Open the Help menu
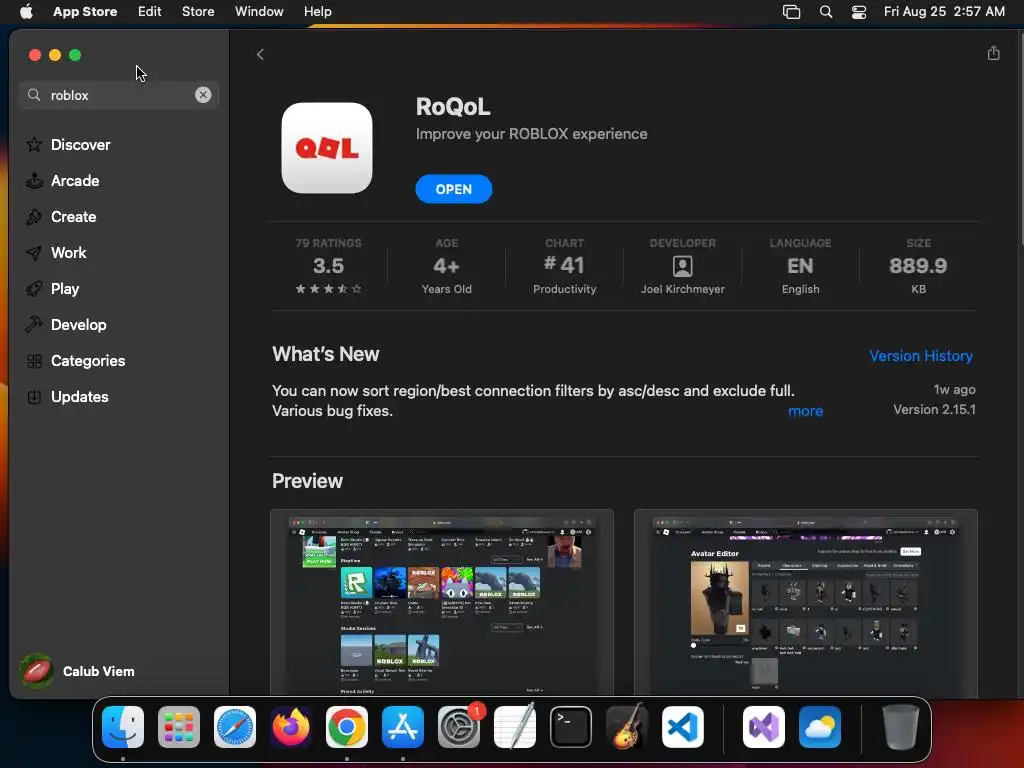Viewport: 1024px width, 768px height. [317, 11]
